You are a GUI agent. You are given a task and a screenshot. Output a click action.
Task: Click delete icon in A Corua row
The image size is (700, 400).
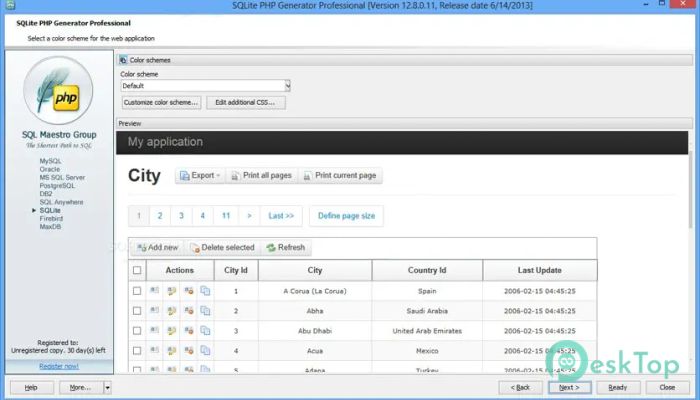(189, 291)
